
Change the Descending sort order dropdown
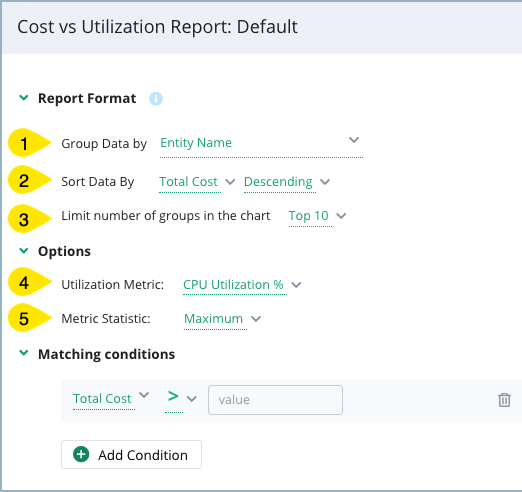coord(287,182)
